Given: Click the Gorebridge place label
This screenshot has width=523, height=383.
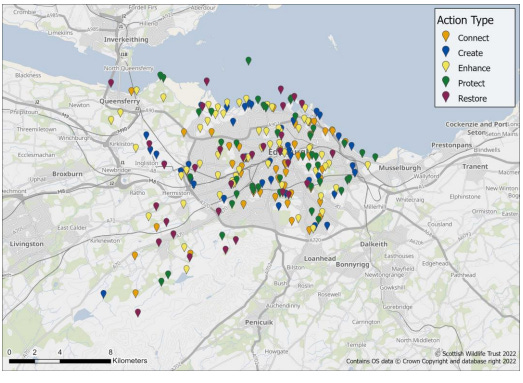Looking at the screenshot, I should click(x=397, y=307).
